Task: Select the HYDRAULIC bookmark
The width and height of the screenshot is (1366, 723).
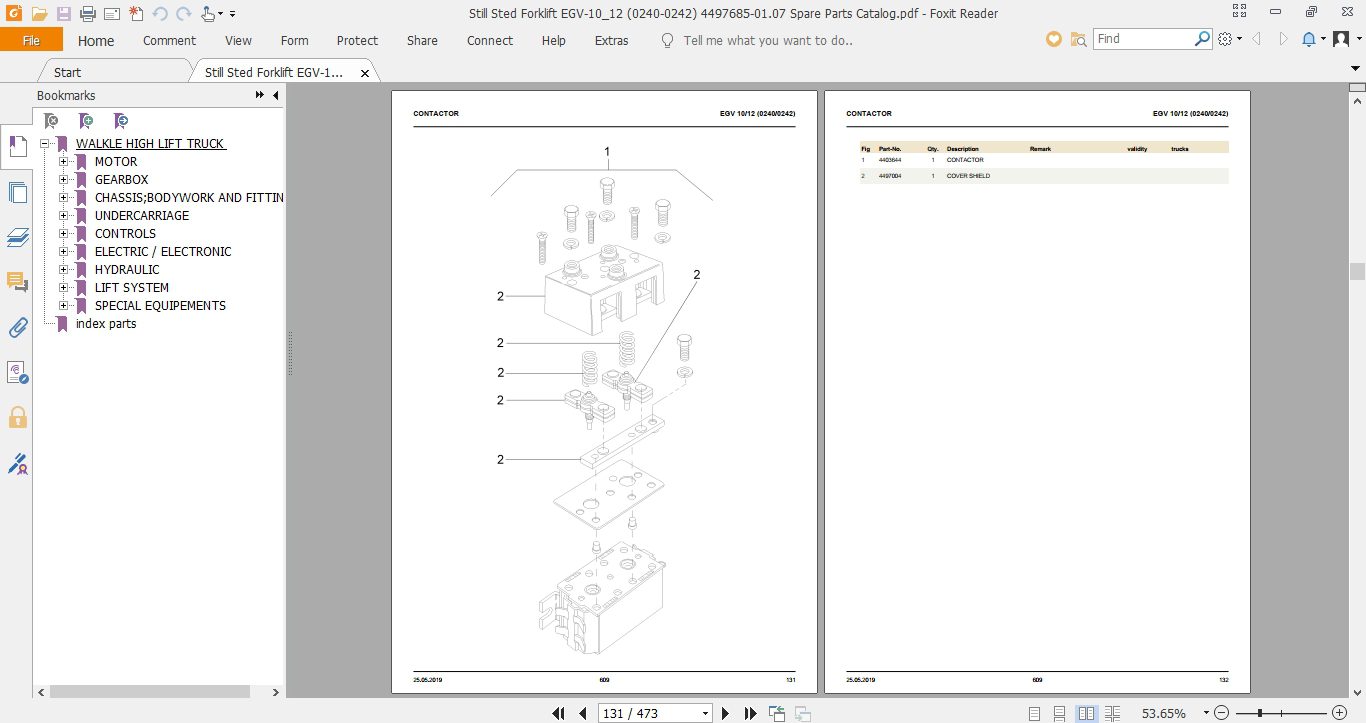Action: pos(127,270)
